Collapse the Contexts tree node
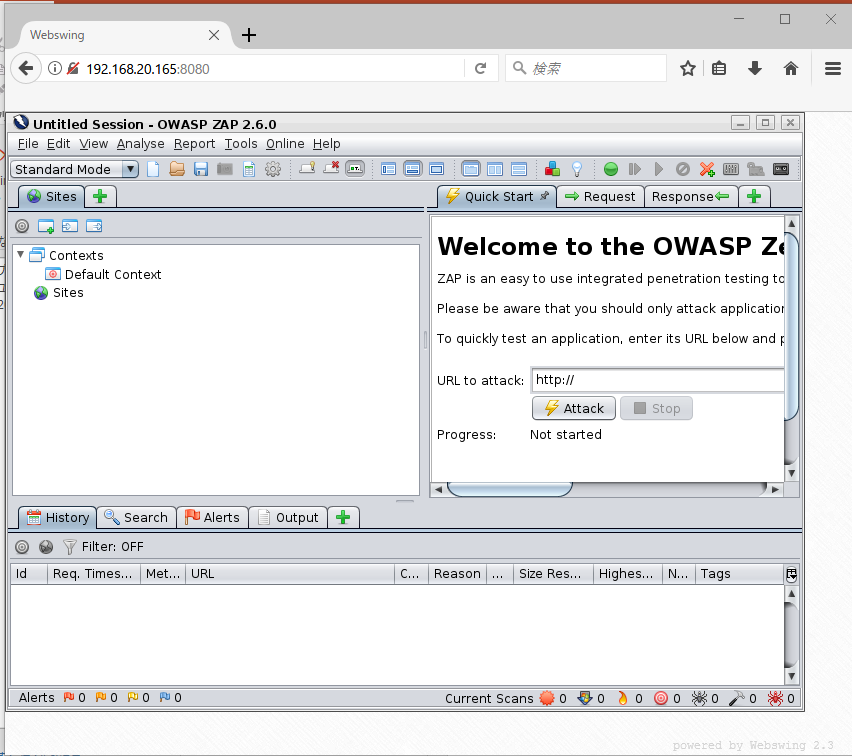This screenshot has width=852, height=756. [x=21, y=254]
